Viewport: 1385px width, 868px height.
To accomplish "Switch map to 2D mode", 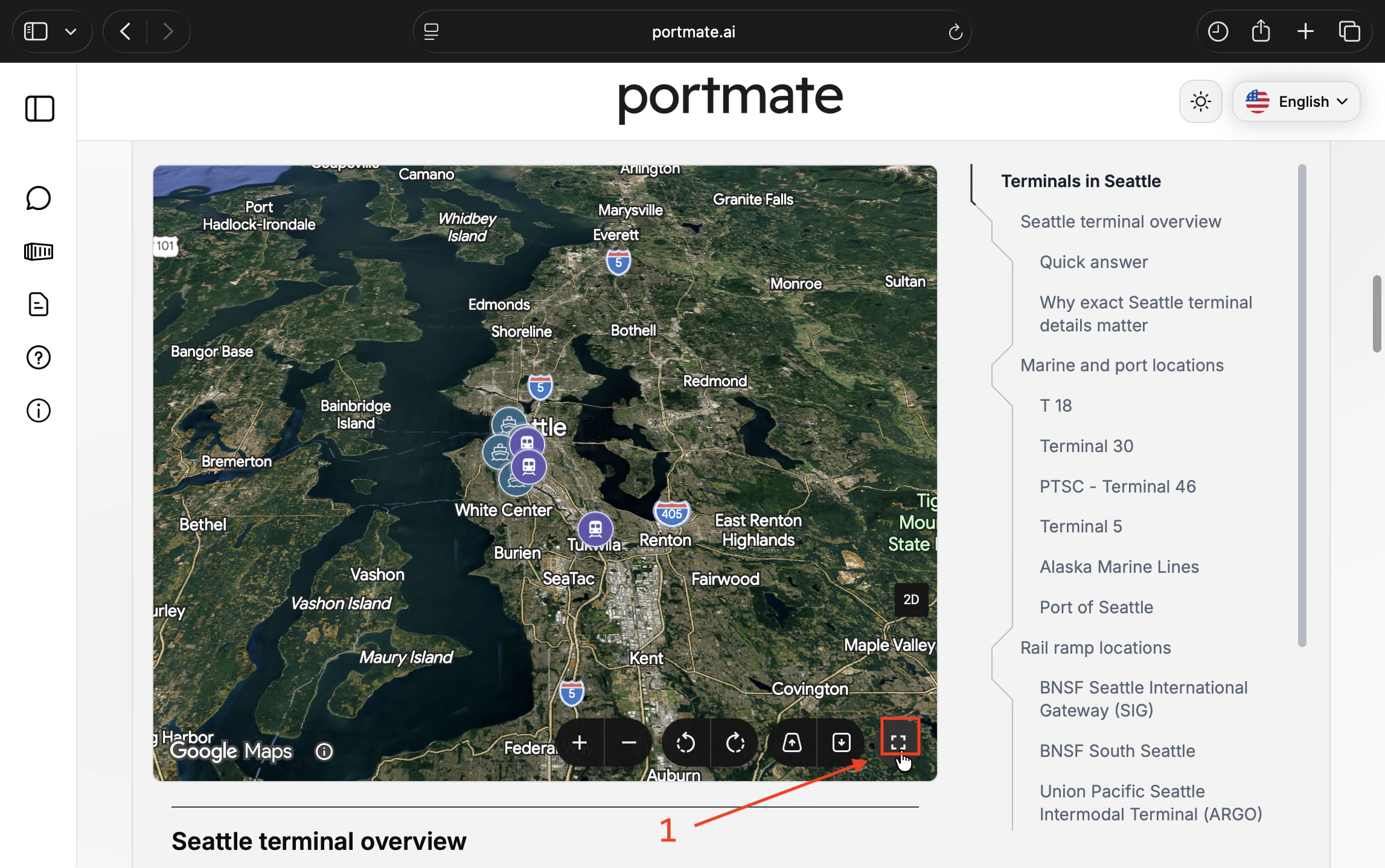I will coord(911,599).
